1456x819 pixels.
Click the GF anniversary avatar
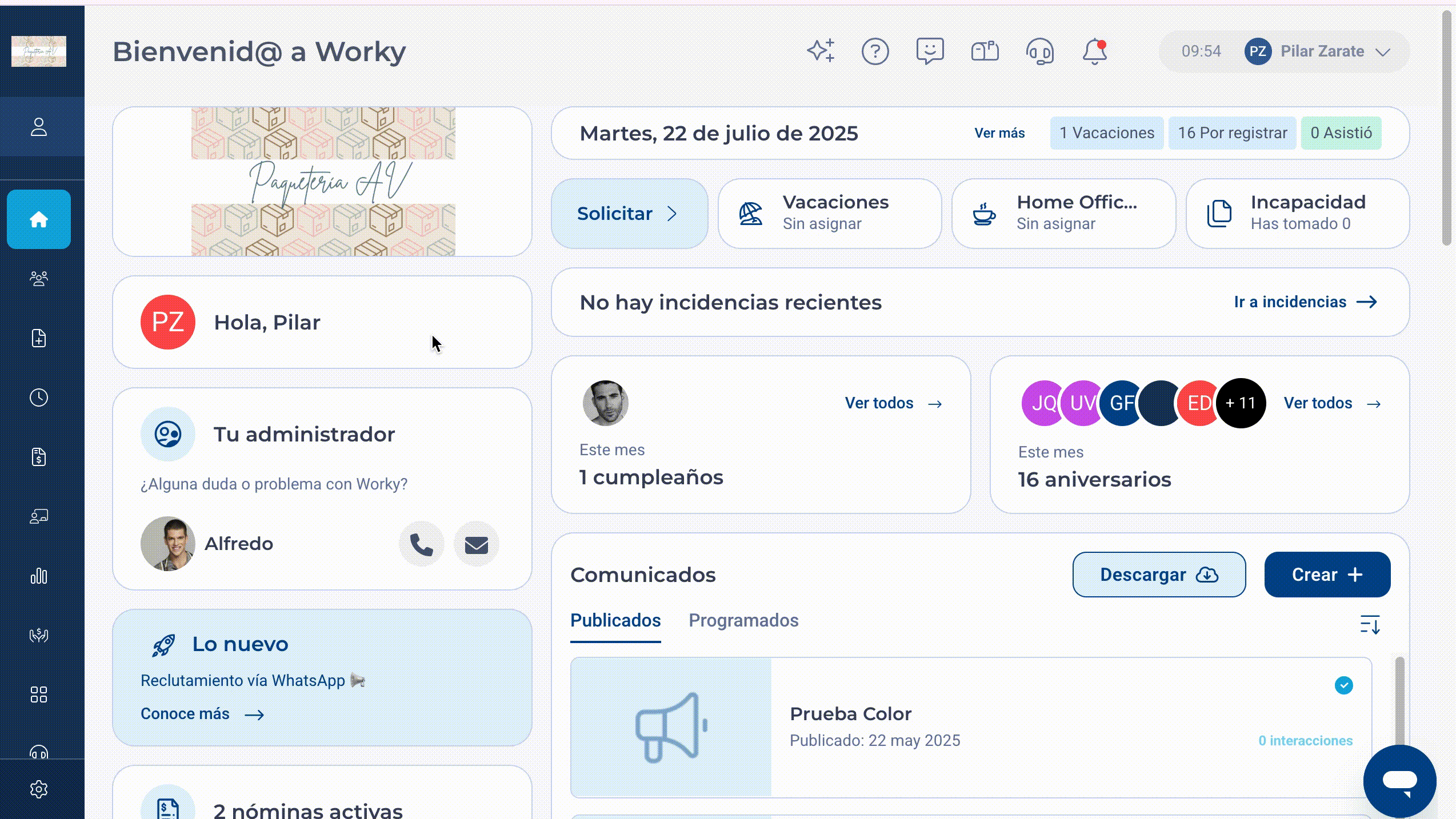tap(1121, 403)
